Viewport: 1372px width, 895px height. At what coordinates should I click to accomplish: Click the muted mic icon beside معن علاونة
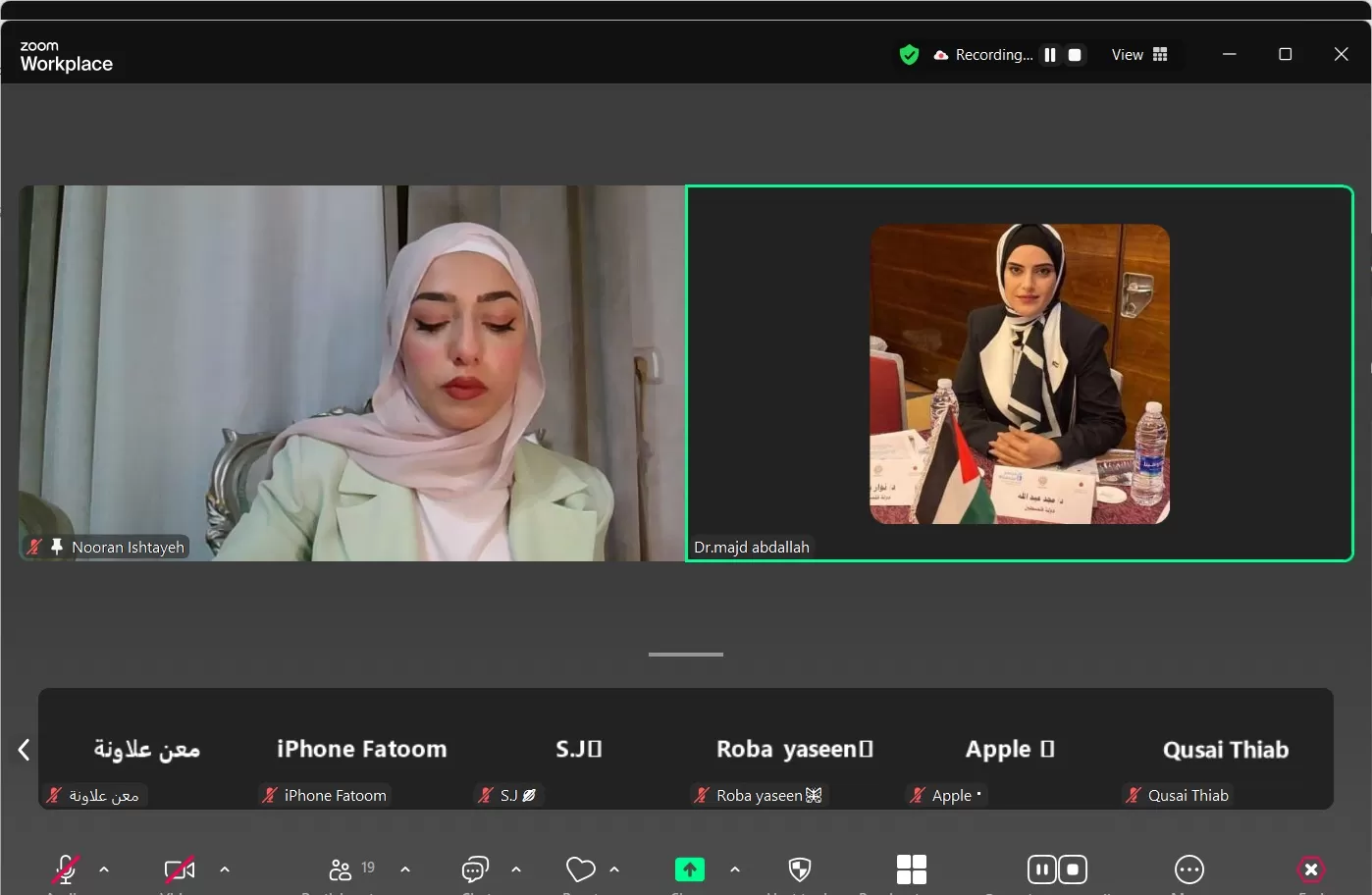coord(54,795)
